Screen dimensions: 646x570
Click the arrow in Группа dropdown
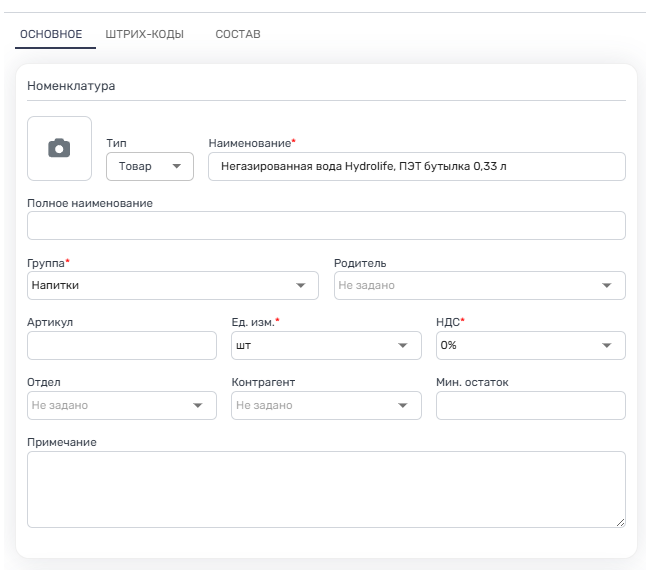pos(301,286)
